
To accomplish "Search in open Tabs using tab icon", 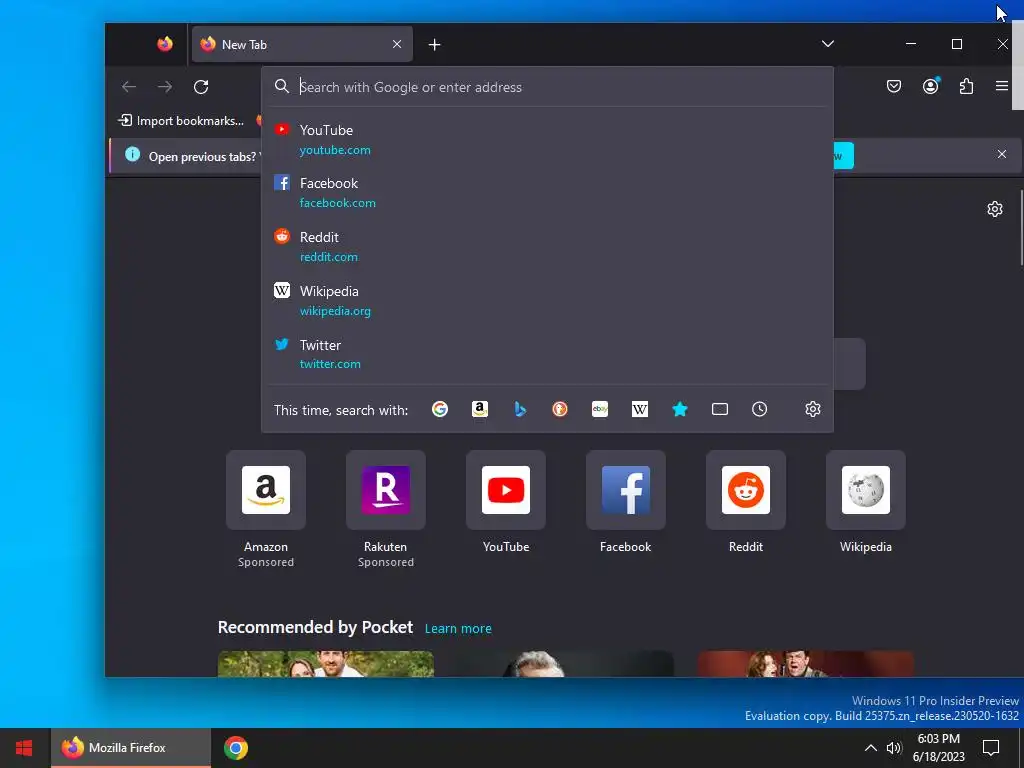I will tap(720, 409).
